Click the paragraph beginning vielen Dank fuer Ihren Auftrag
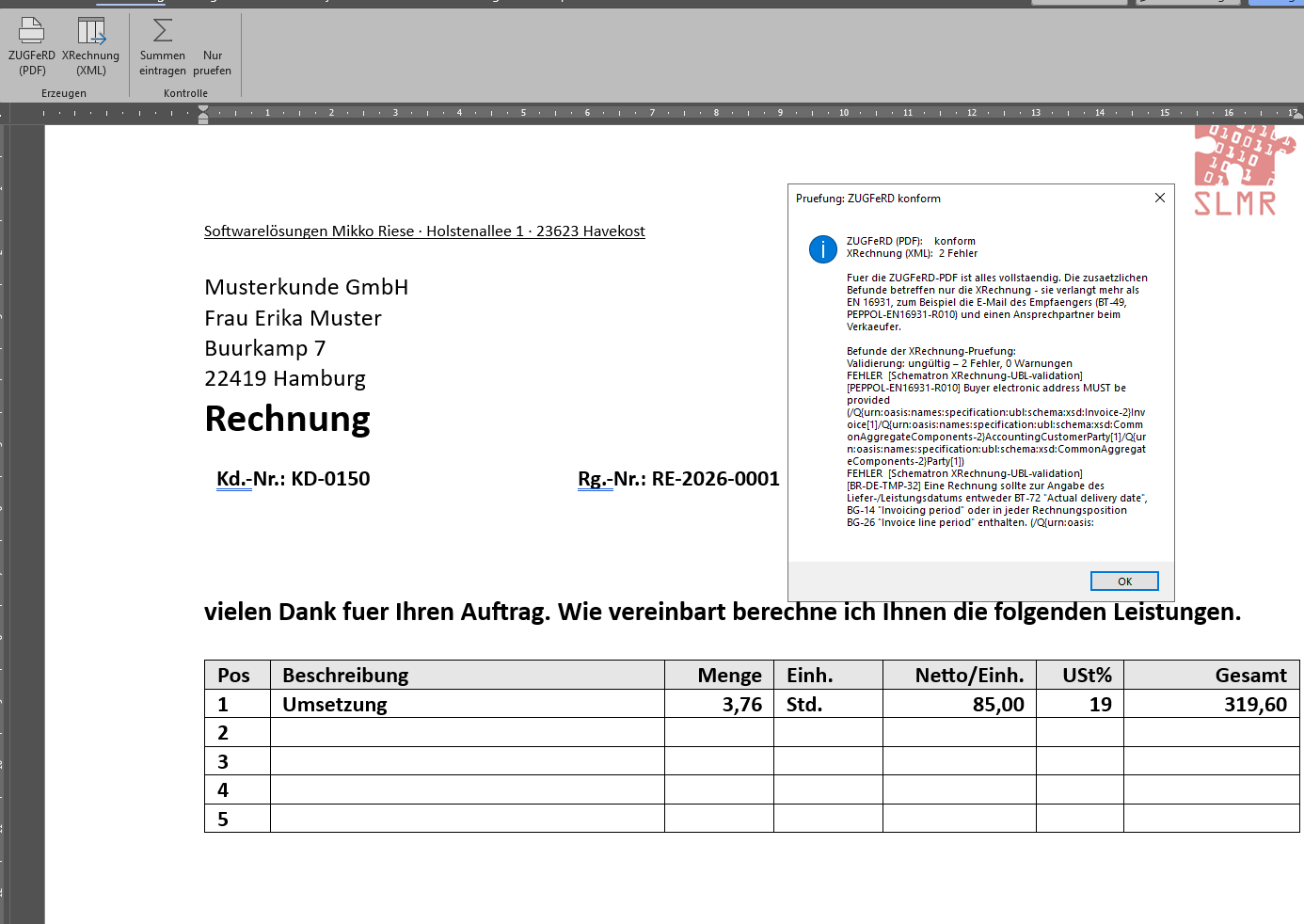 coord(723,612)
